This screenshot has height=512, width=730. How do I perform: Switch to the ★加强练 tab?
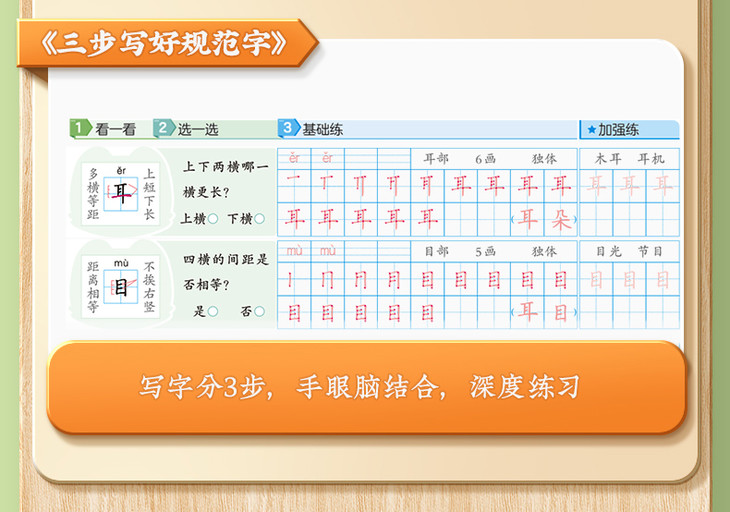(x=629, y=129)
